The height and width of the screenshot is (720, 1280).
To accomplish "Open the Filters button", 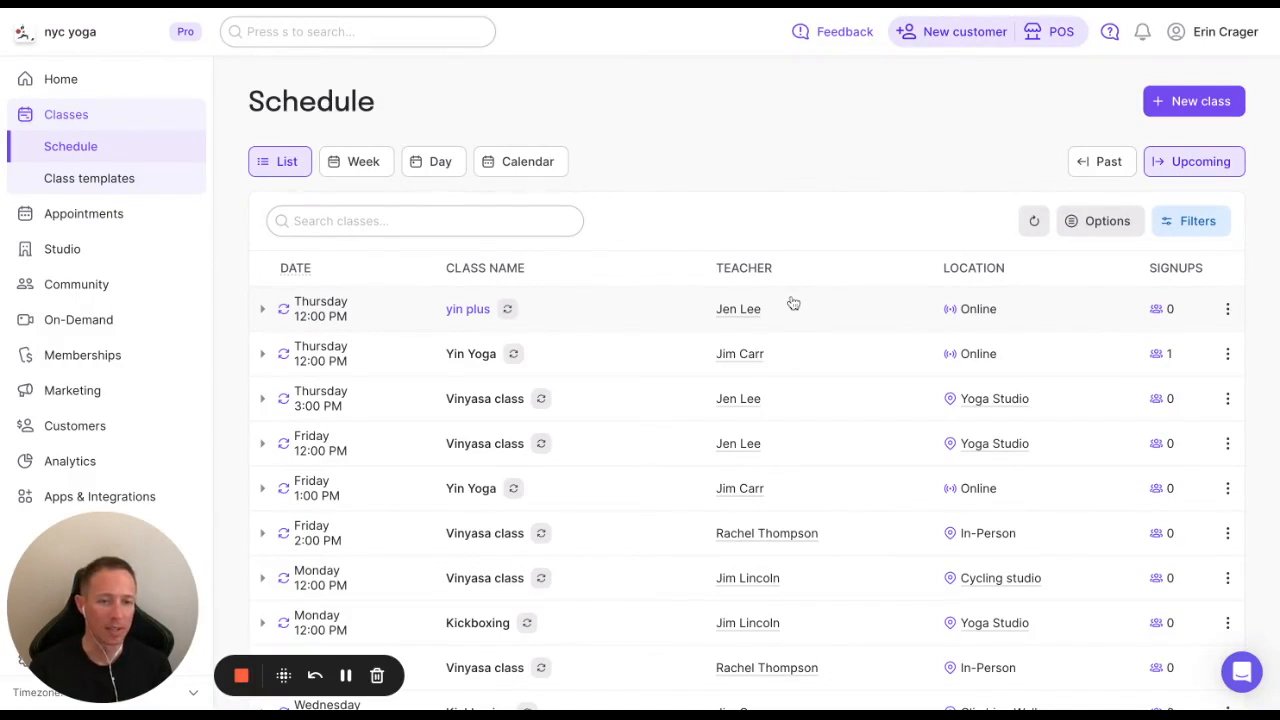I will click(1189, 221).
